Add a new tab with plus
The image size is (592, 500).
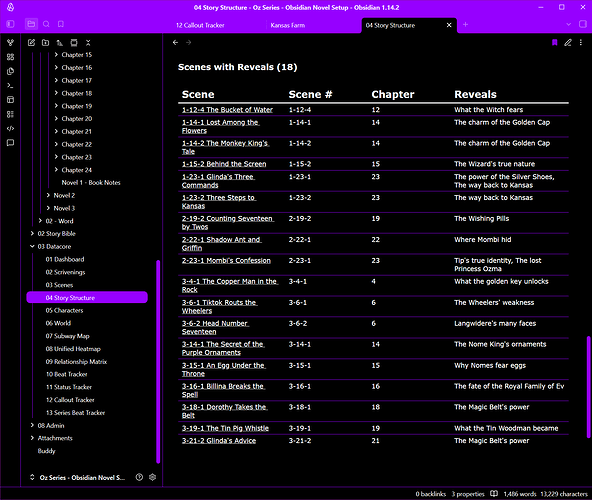click(466, 25)
